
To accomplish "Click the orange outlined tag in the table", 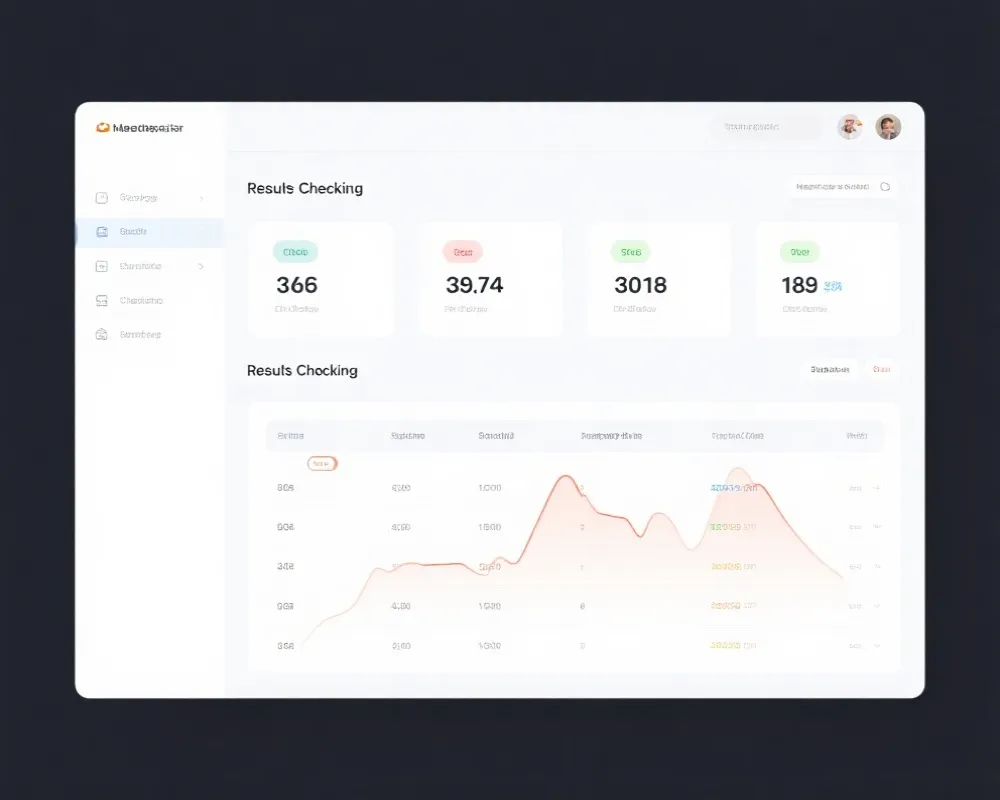I will click(322, 464).
